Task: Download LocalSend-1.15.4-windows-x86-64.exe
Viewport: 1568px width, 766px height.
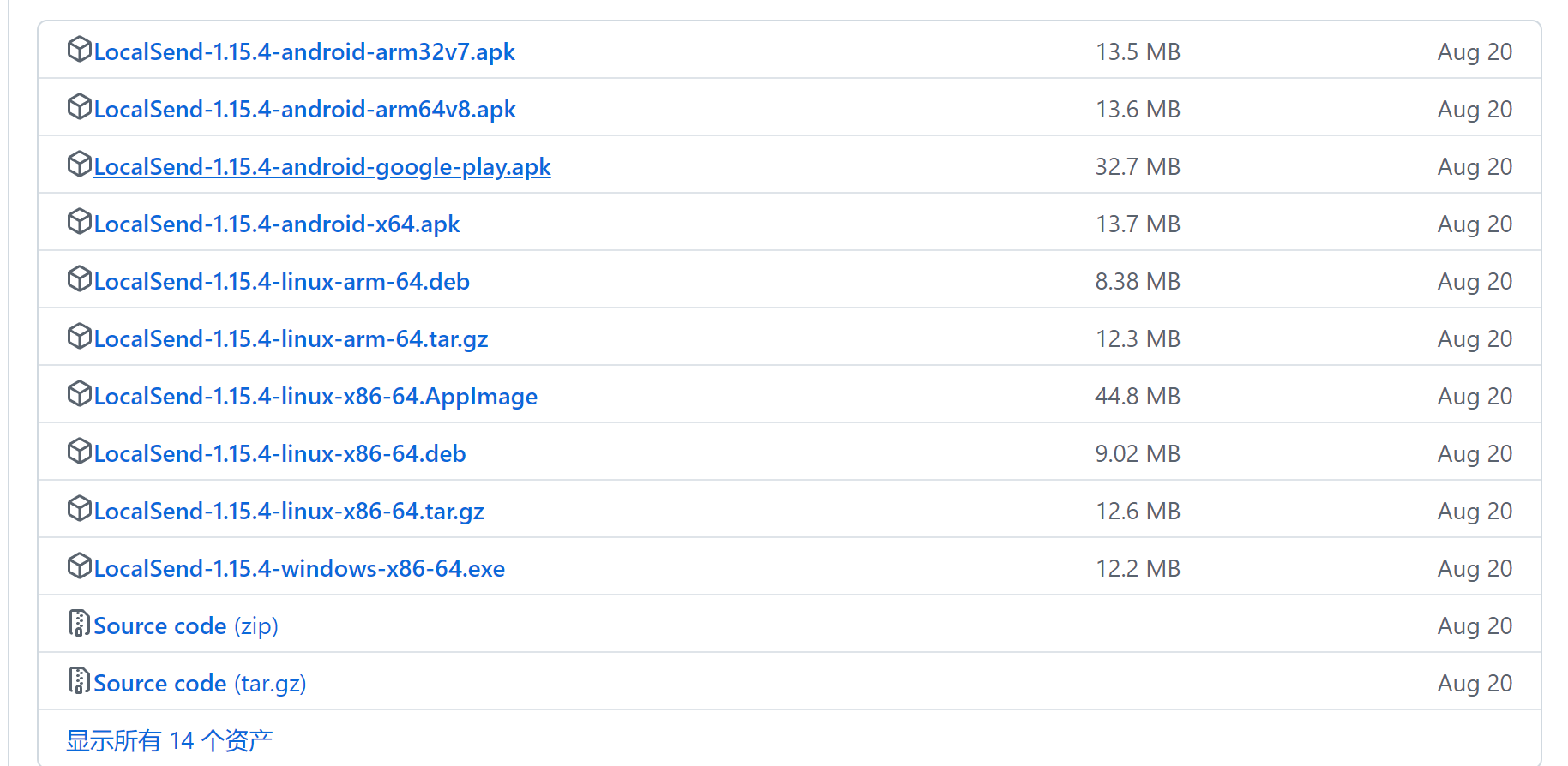Action: point(298,569)
